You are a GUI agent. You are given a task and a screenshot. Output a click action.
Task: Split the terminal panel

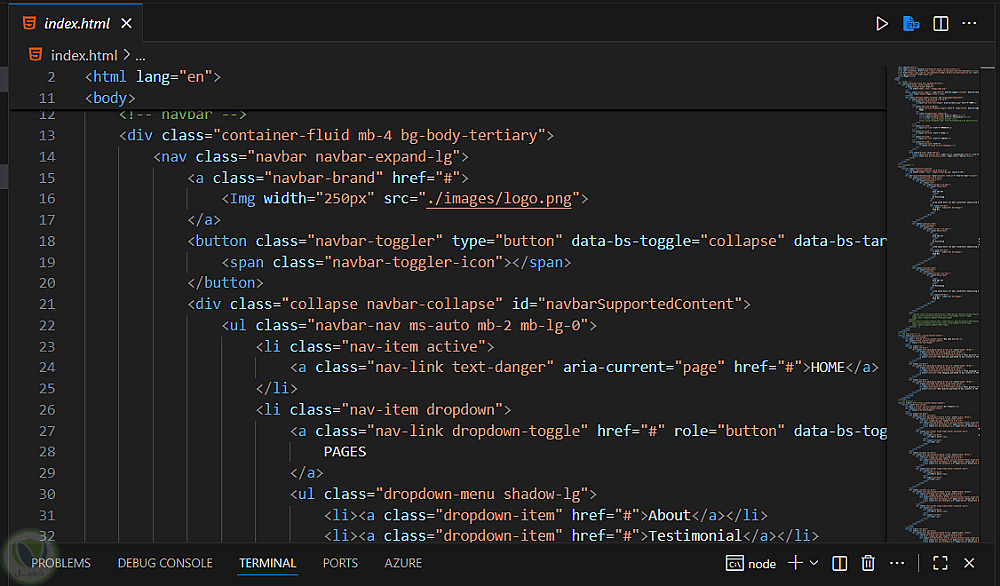point(840,563)
